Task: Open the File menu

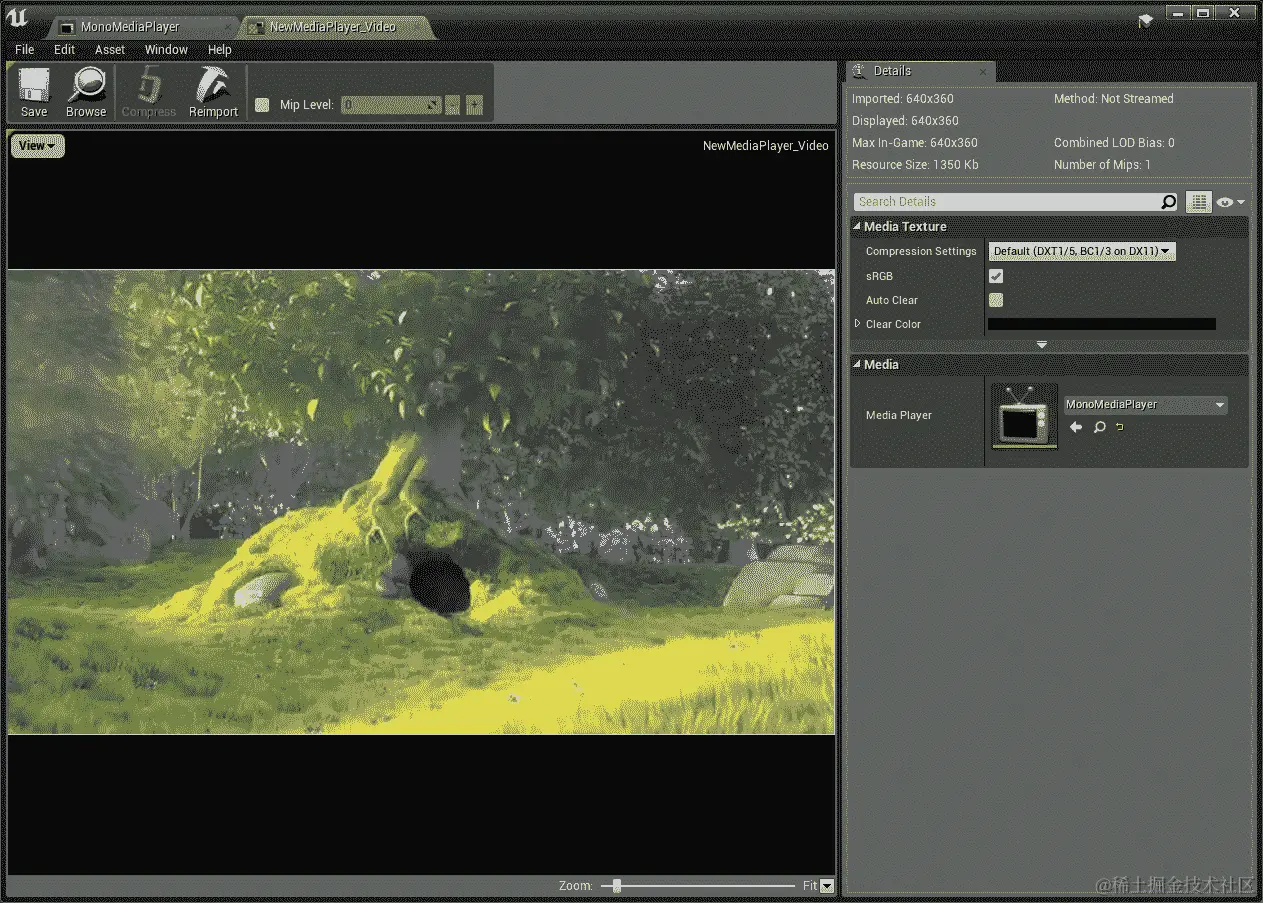Action: point(25,49)
